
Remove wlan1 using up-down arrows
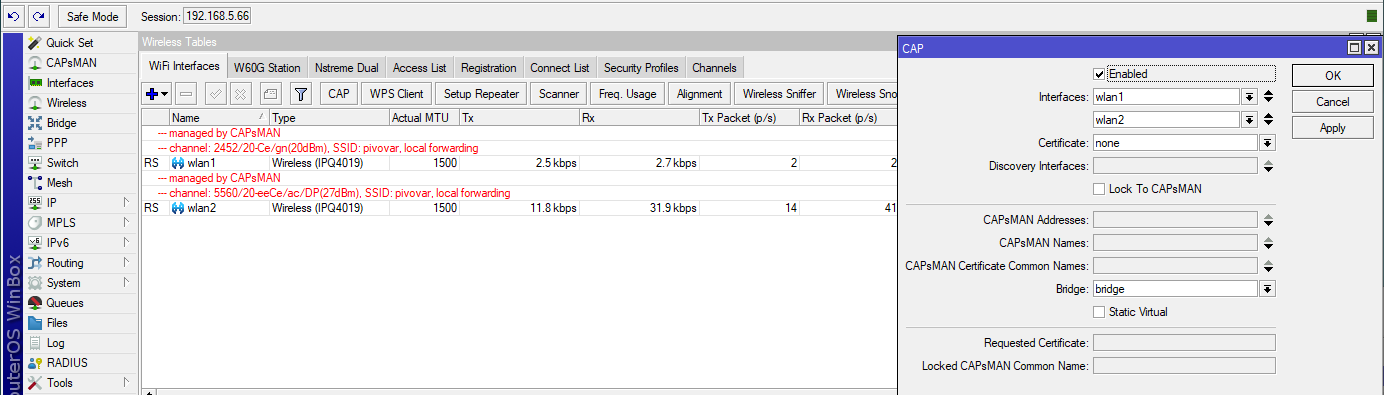click(x=1268, y=97)
